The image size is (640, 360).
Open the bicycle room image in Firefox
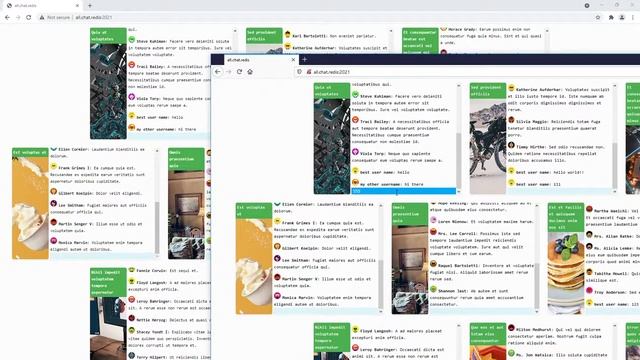(488, 146)
